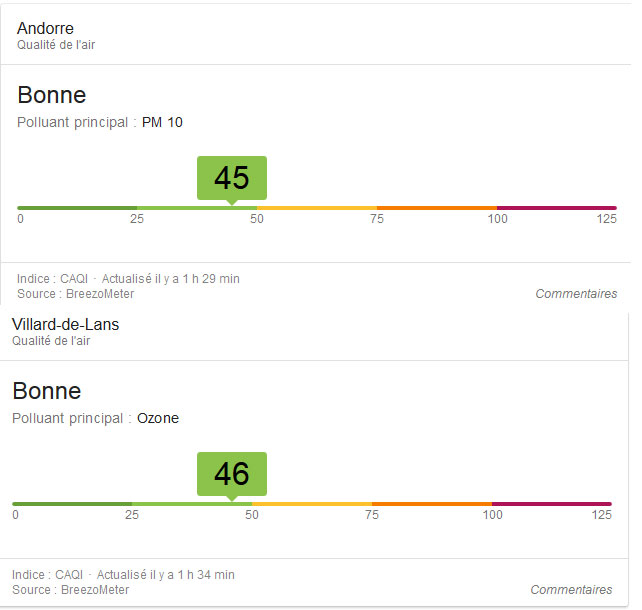This screenshot has height=610, width=642.
Task: Click the yellow segment of Villard-de-Lans scale
Action: pos(312,504)
